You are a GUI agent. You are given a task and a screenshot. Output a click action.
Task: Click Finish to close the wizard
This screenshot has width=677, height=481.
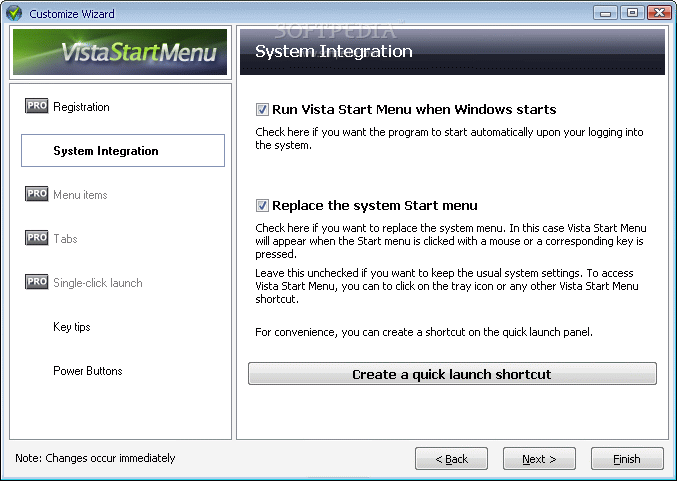[627, 459]
